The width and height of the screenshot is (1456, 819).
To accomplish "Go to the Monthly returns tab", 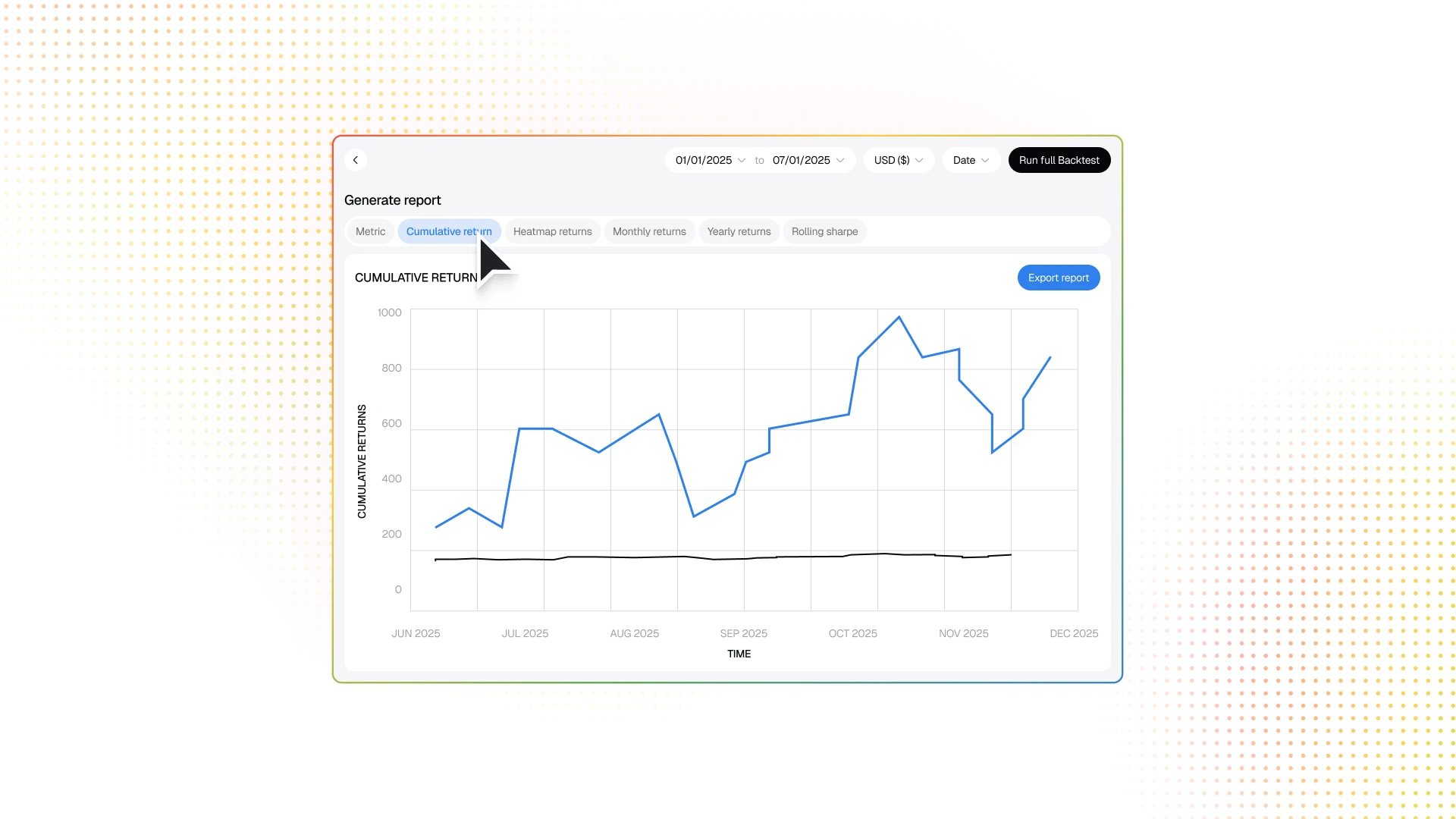I will tap(649, 231).
